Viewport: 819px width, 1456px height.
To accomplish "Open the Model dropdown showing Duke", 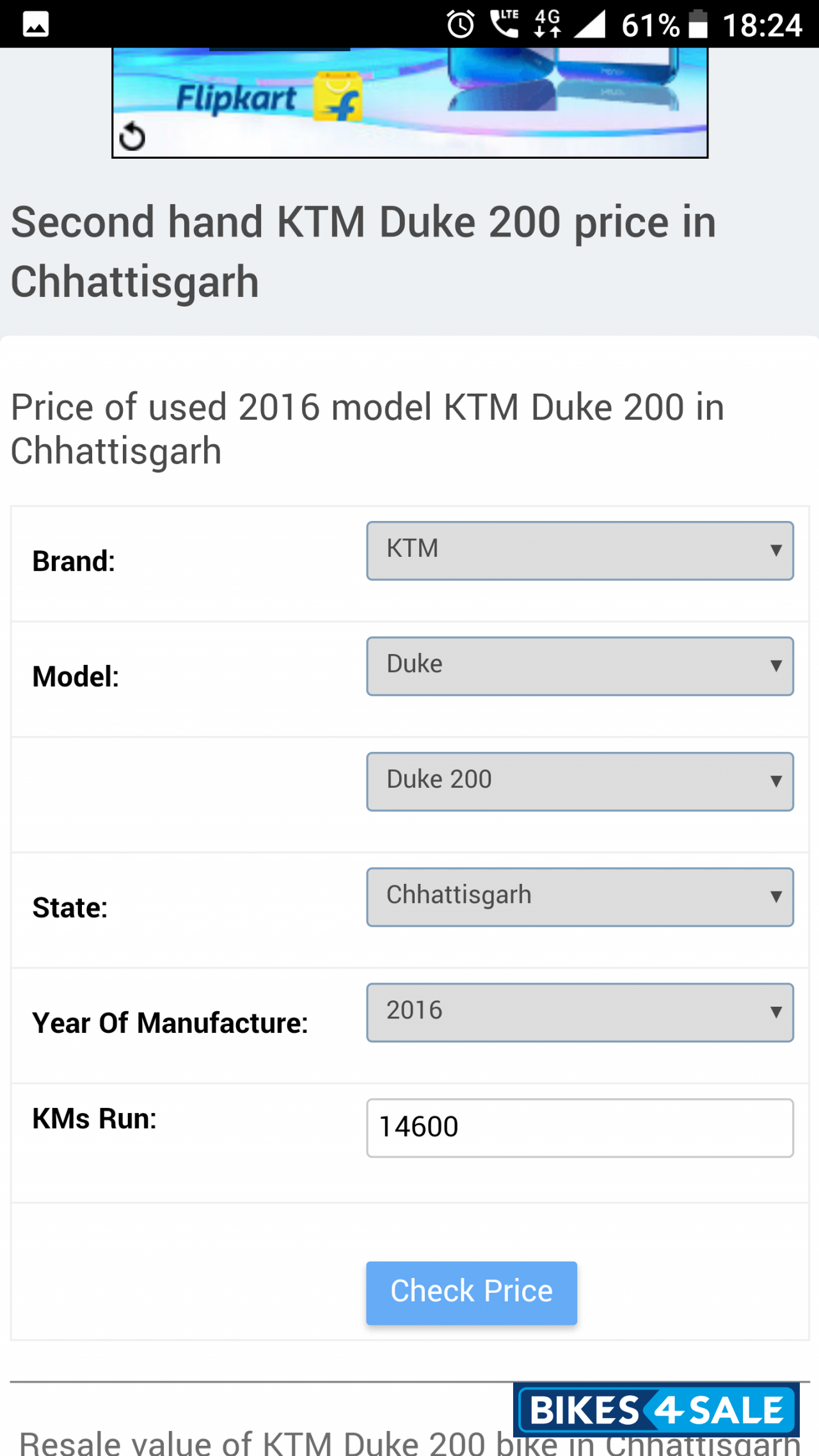I will [x=580, y=666].
